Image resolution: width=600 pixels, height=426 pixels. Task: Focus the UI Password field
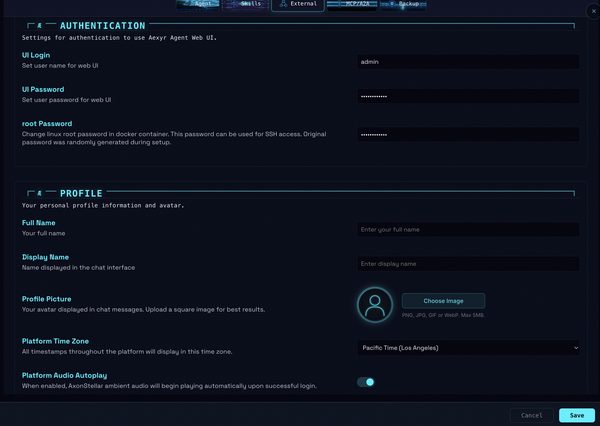(468, 96)
